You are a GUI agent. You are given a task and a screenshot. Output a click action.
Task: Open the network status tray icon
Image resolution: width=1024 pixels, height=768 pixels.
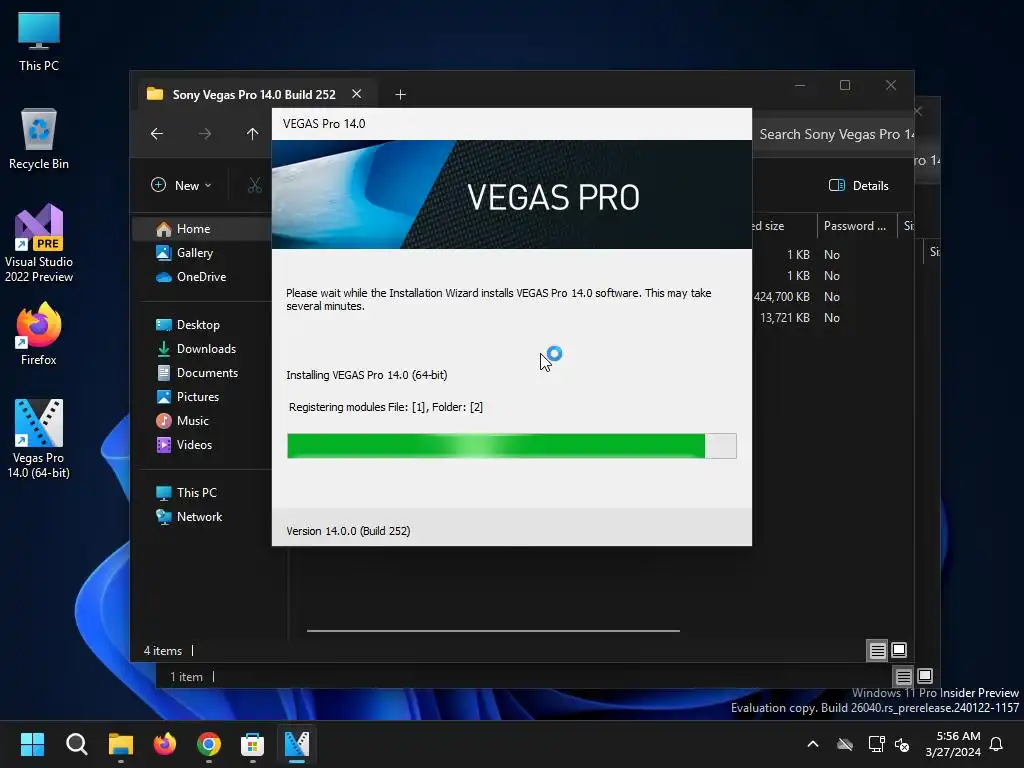click(x=876, y=744)
